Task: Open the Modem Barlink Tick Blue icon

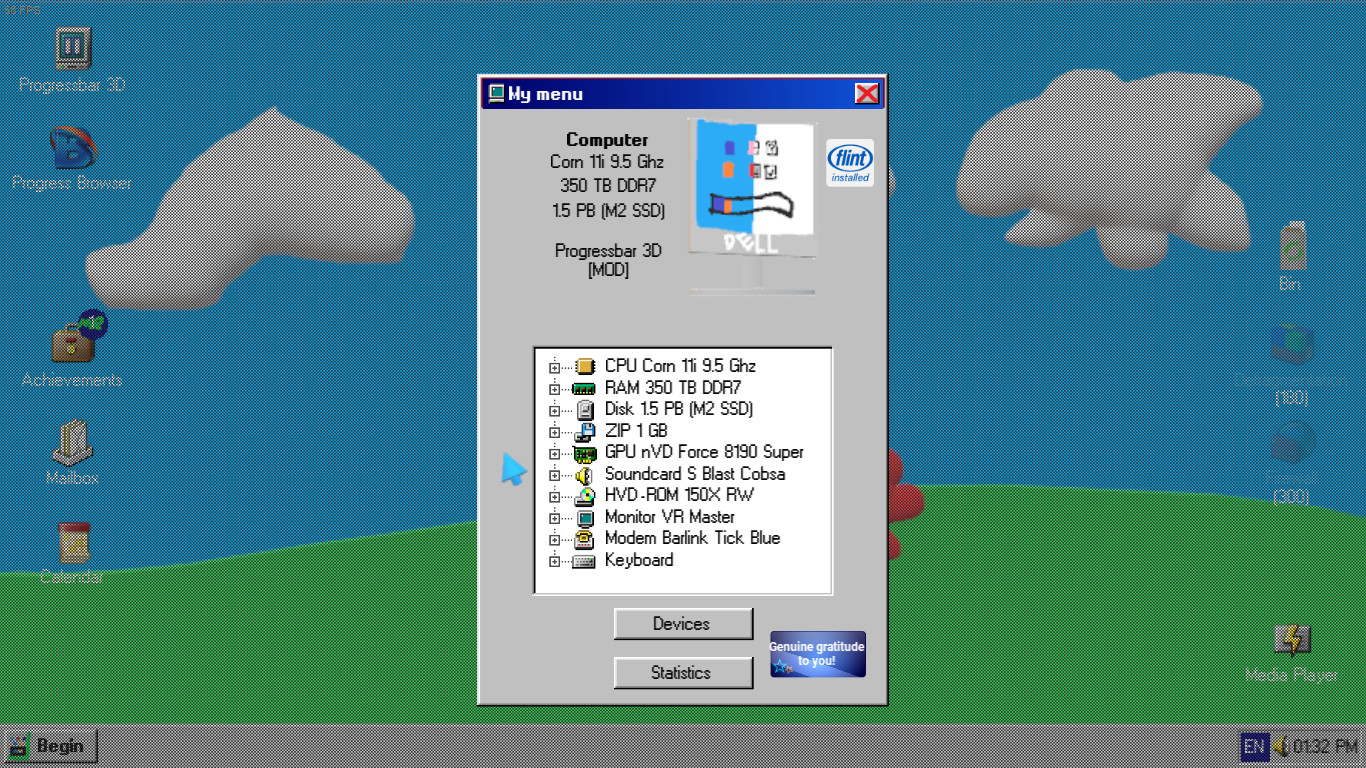Action: pyautogui.click(x=585, y=538)
